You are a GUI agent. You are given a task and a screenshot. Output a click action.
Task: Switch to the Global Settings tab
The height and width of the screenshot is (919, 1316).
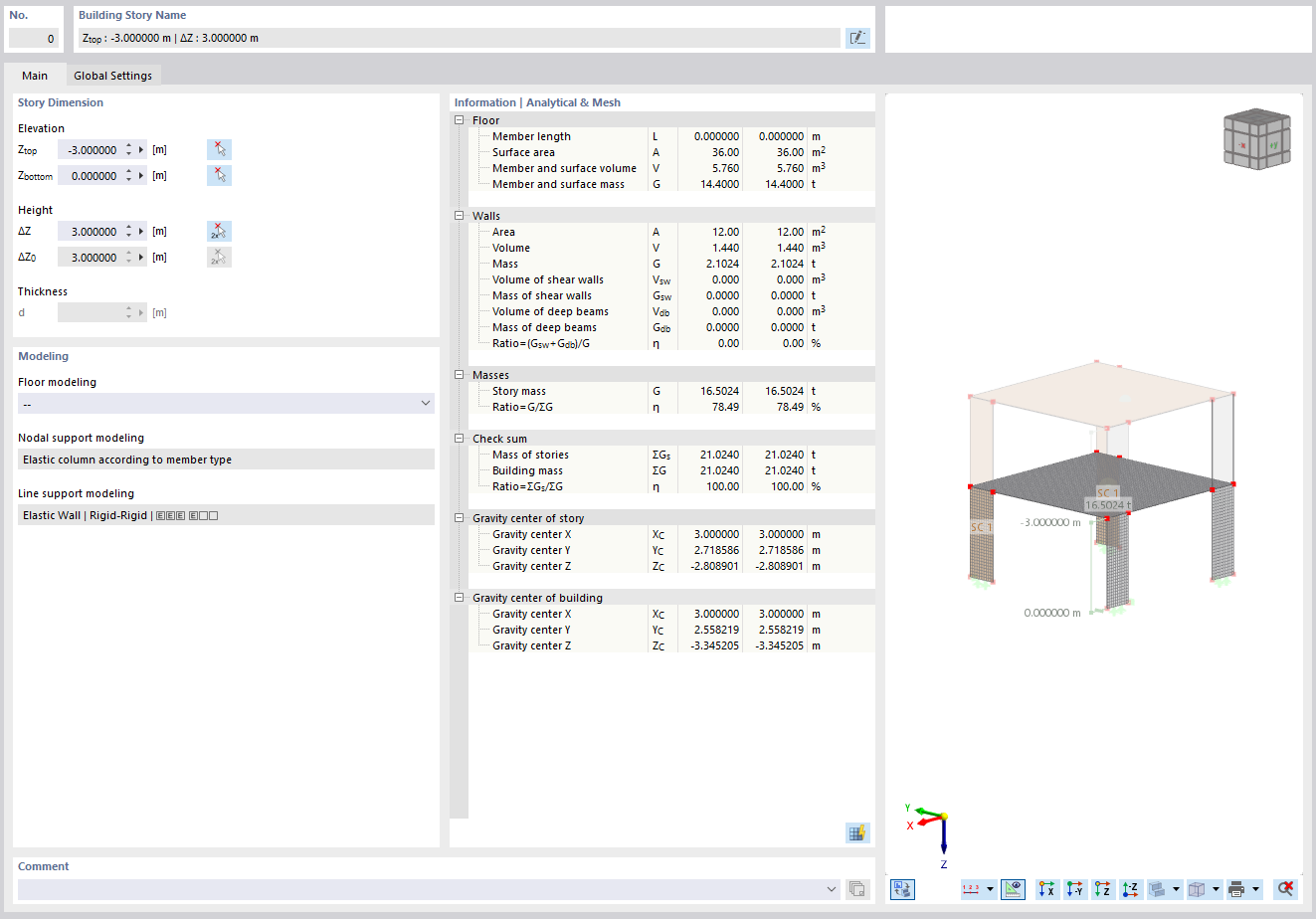(x=112, y=76)
